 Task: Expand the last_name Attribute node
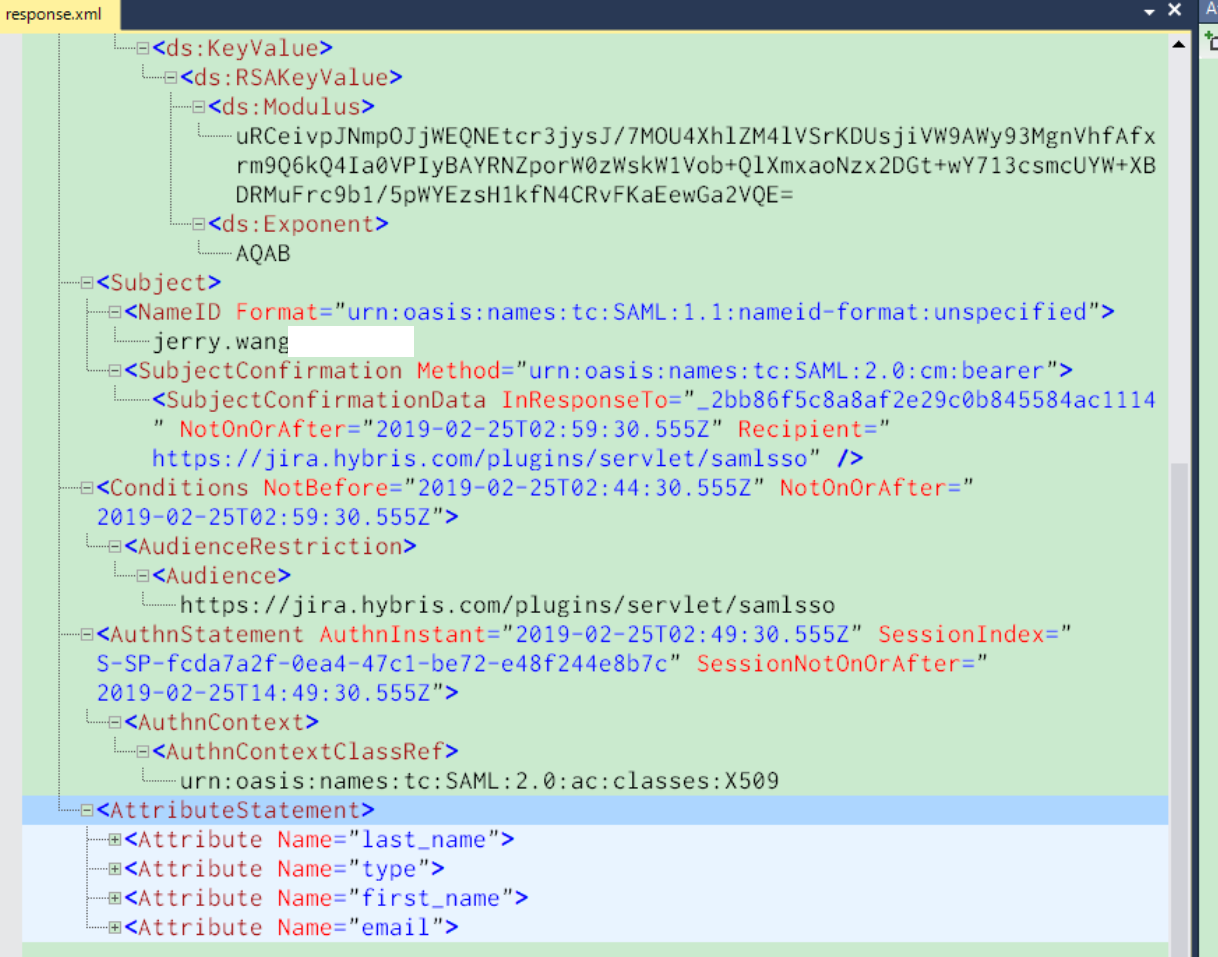click(116, 840)
